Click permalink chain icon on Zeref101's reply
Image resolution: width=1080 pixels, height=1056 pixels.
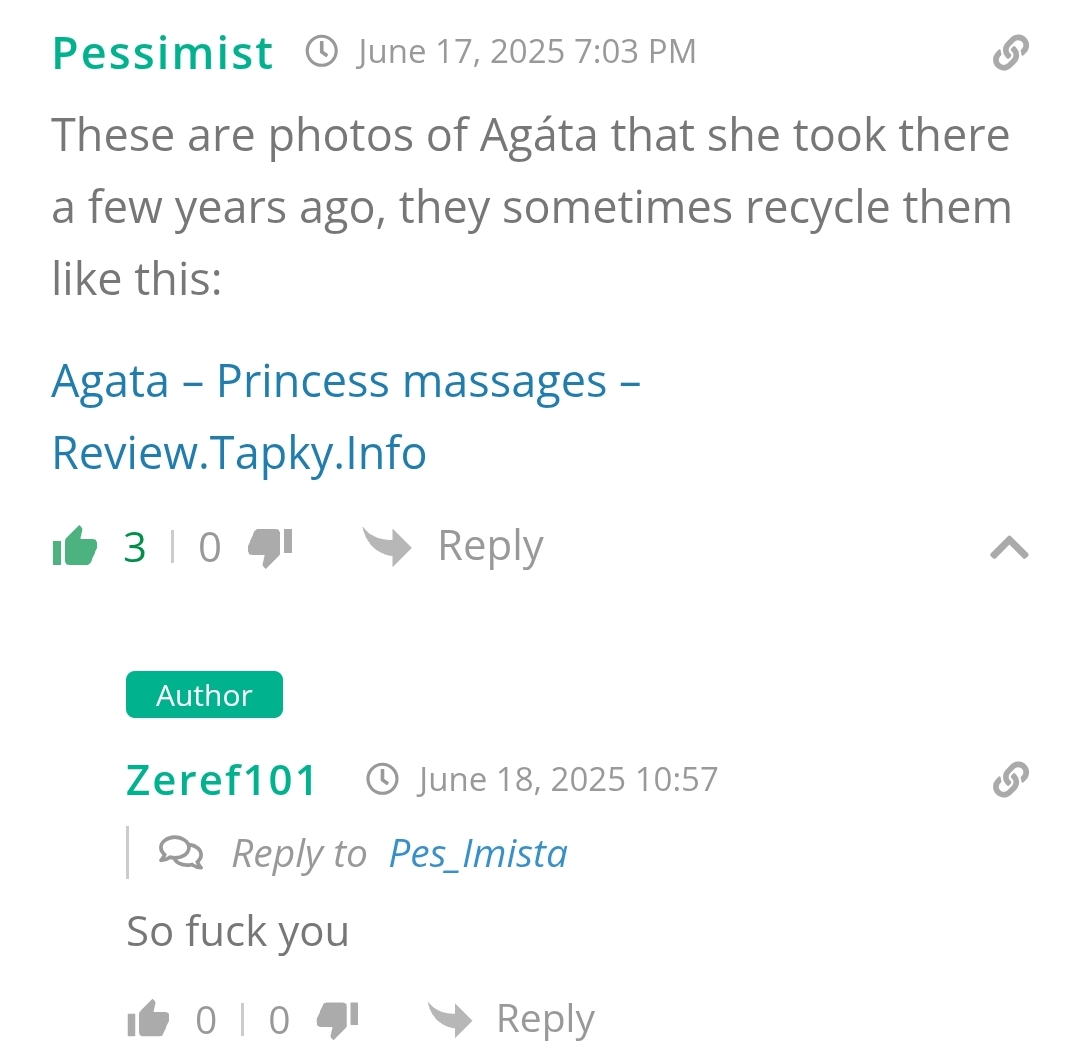point(1010,779)
